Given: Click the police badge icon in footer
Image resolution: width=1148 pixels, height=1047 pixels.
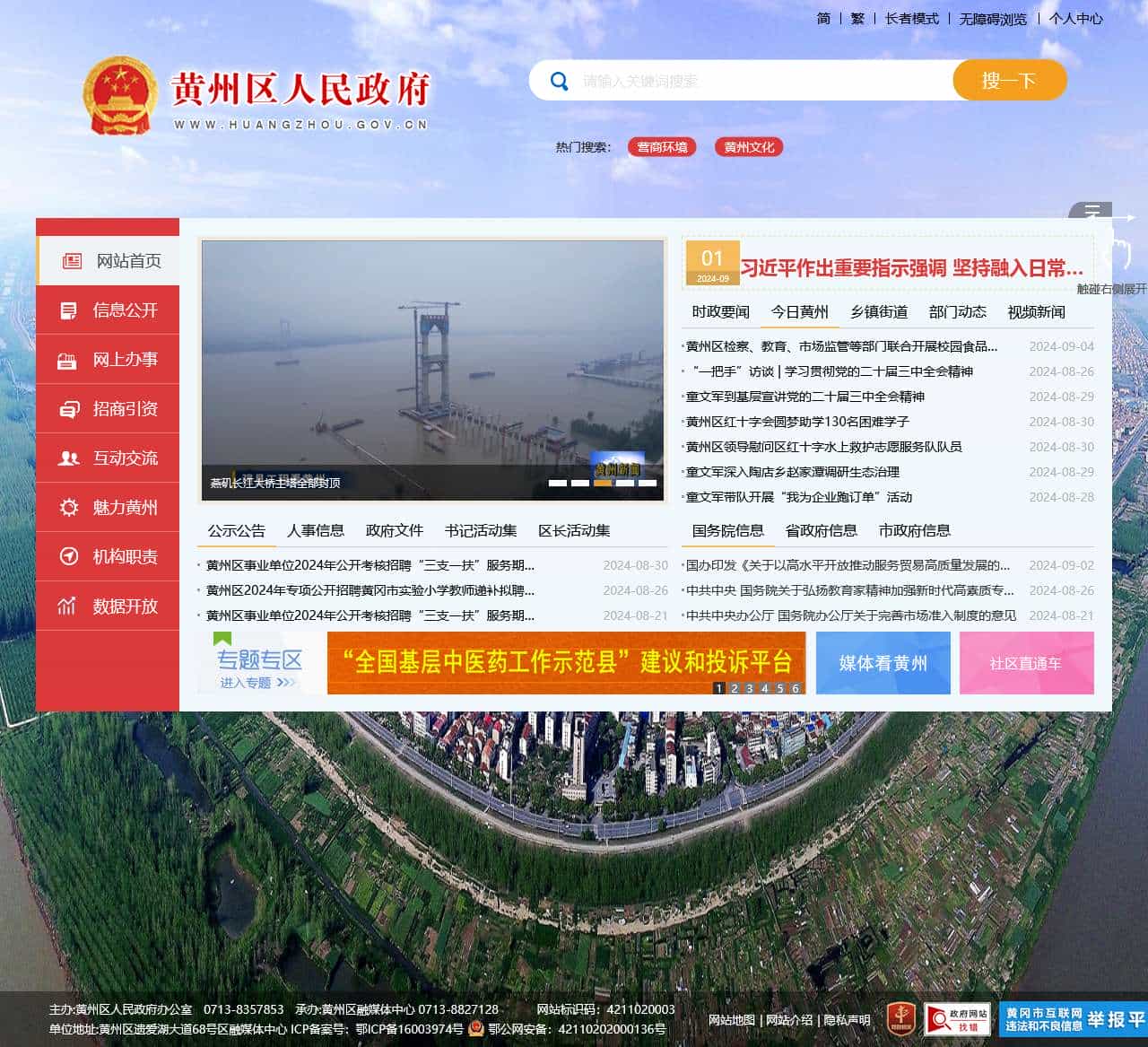Looking at the screenshot, I should point(476,1029).
